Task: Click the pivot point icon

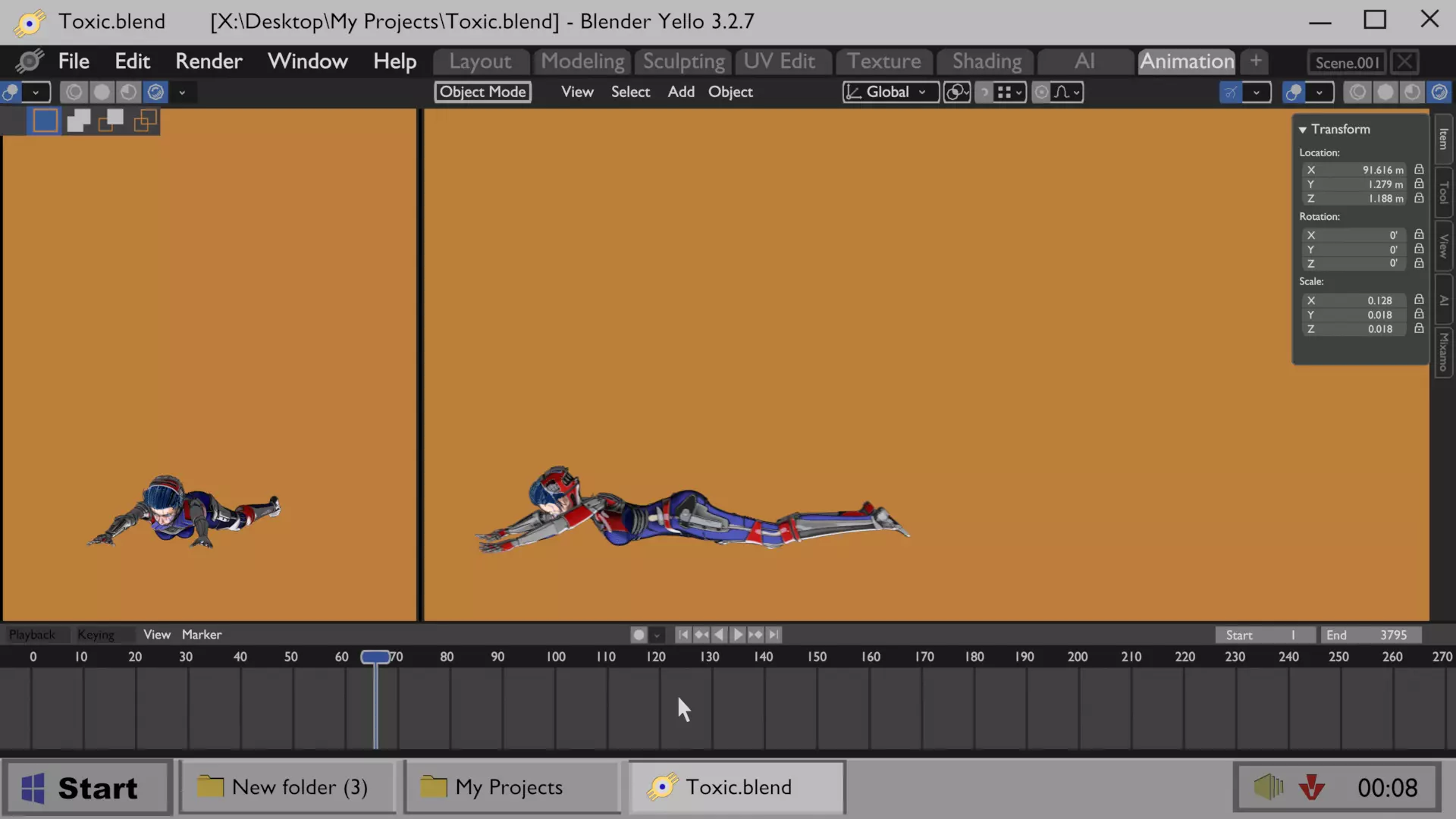Action: point(957,93)
